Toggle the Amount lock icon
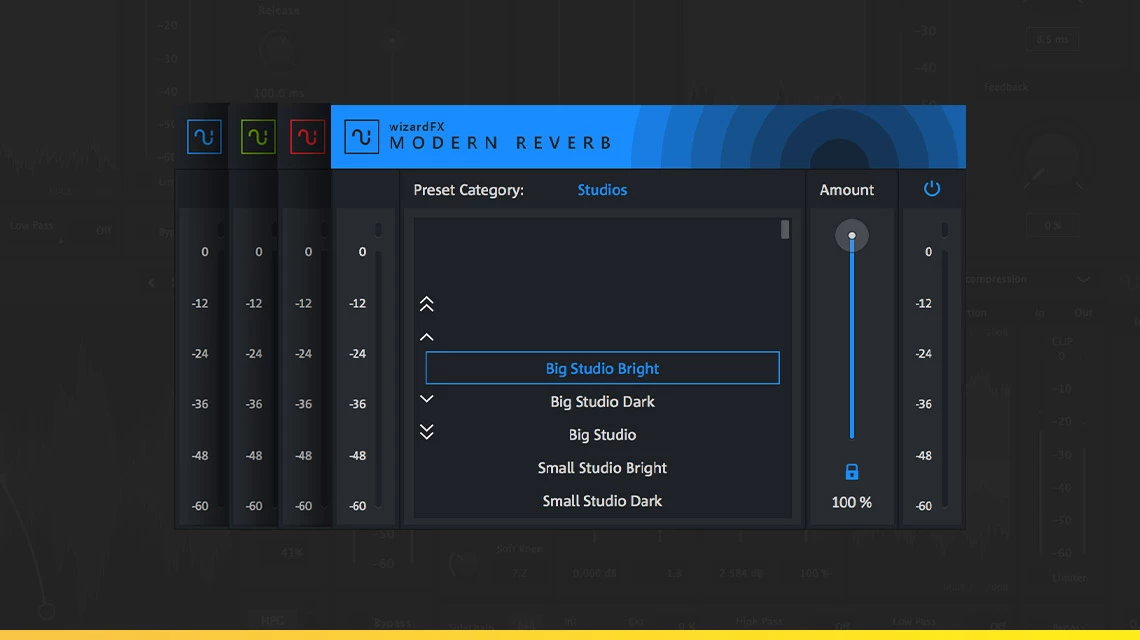Image resolution: width=1140 pixels, height=640 pixels. (851, 472)
